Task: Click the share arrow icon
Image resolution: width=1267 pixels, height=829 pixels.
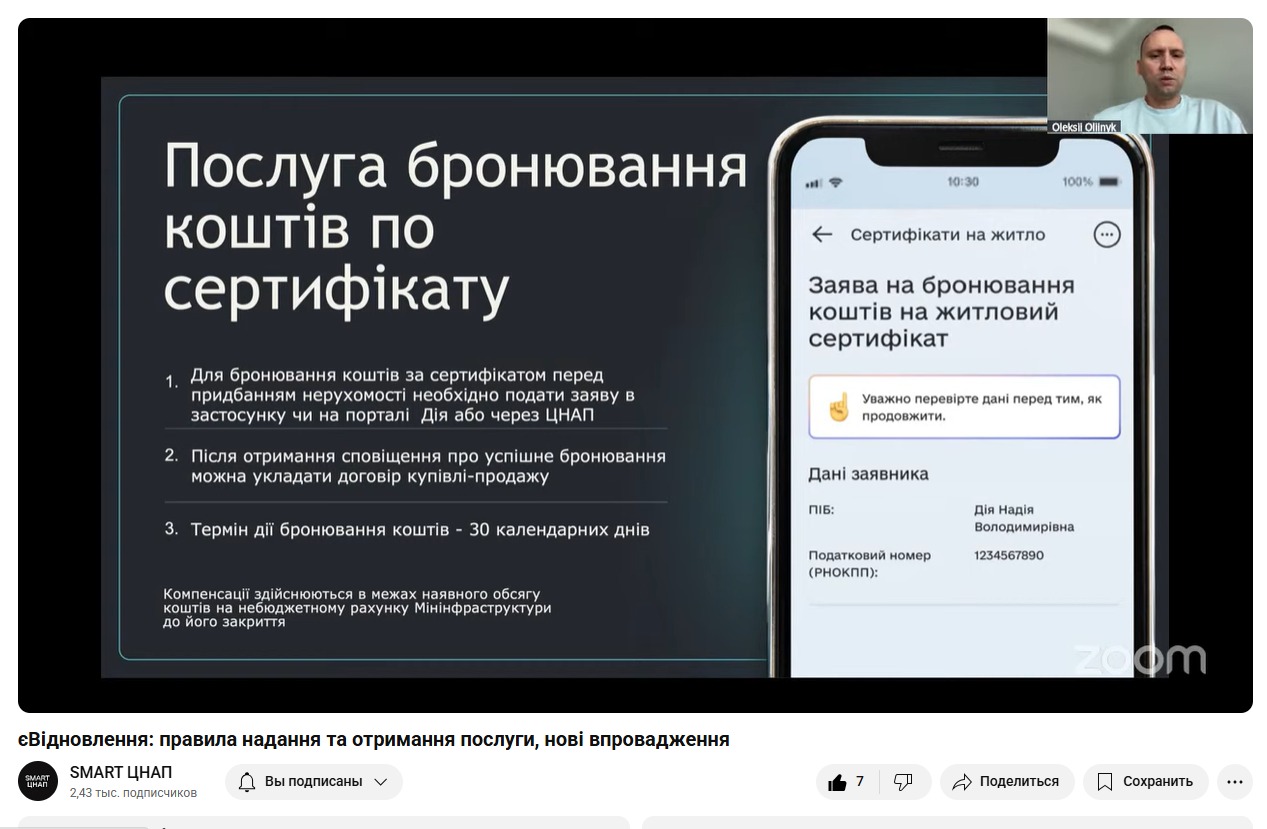Action: click(x=962, y=782)
